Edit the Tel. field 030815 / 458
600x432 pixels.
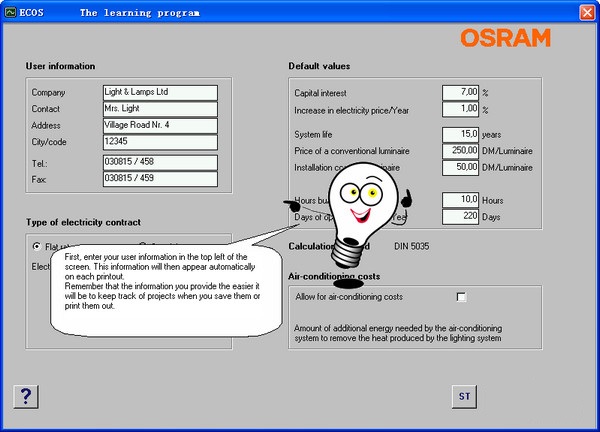click(x=160, y=162)
